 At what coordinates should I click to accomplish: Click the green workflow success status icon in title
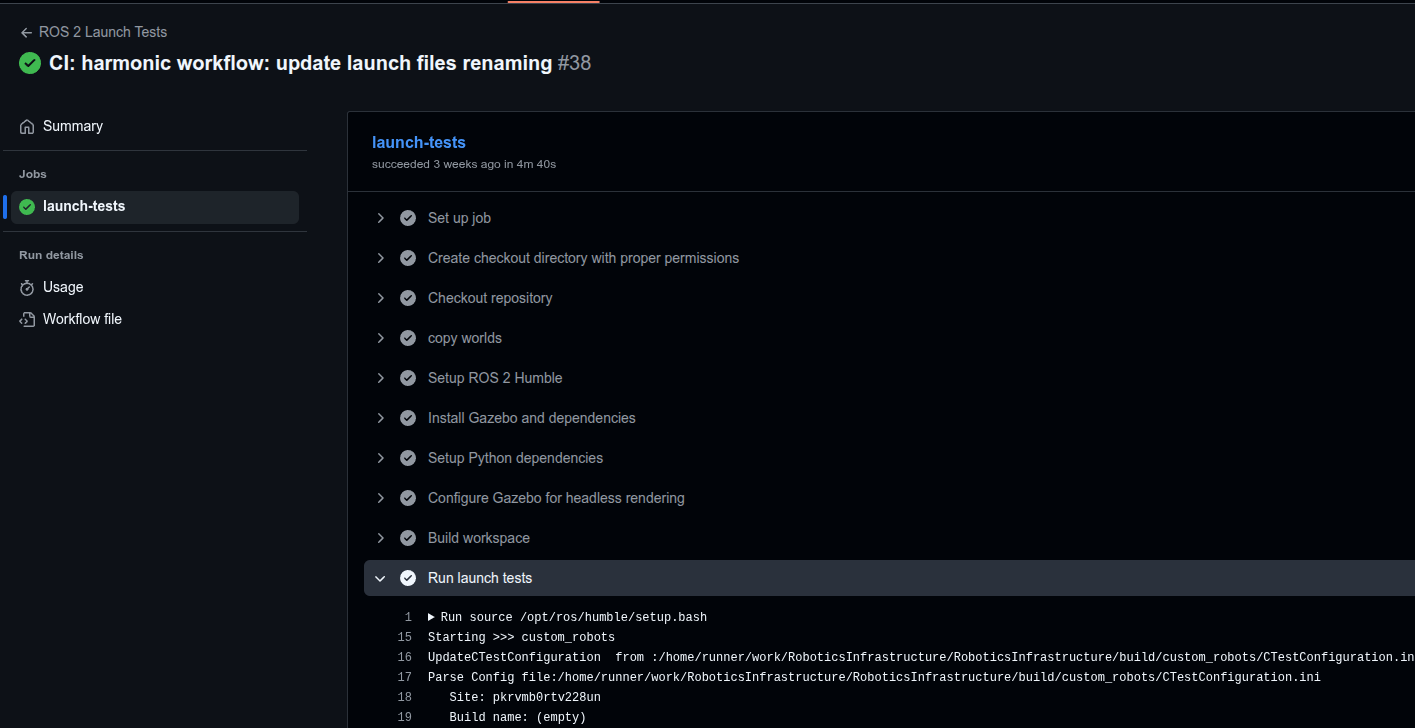click(30, 63)
